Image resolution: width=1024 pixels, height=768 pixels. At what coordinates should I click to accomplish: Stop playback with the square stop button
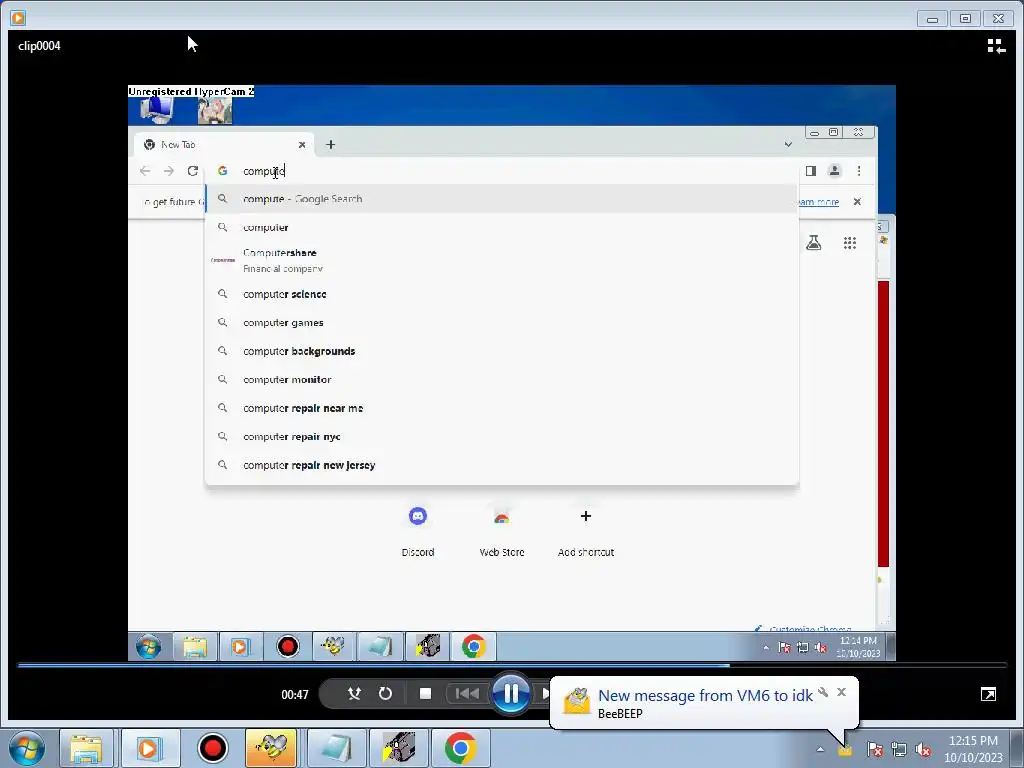click(x=425, y=694)
